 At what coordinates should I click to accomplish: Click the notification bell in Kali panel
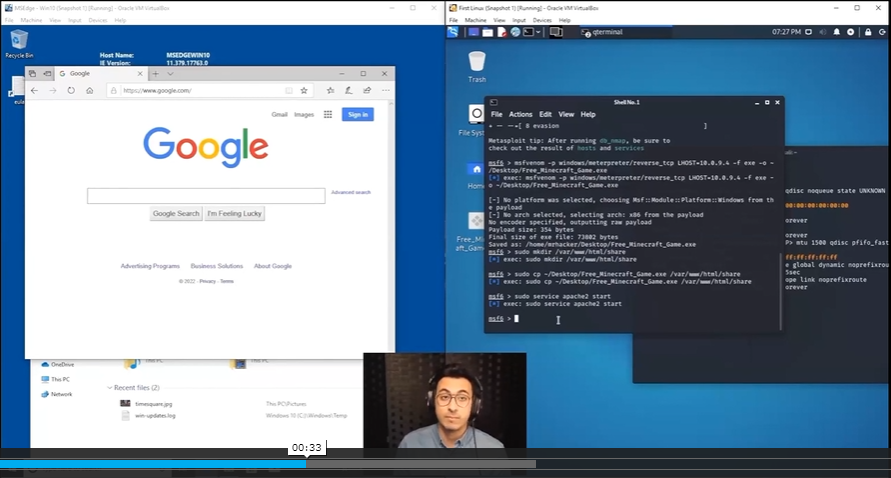coord(837,32)
